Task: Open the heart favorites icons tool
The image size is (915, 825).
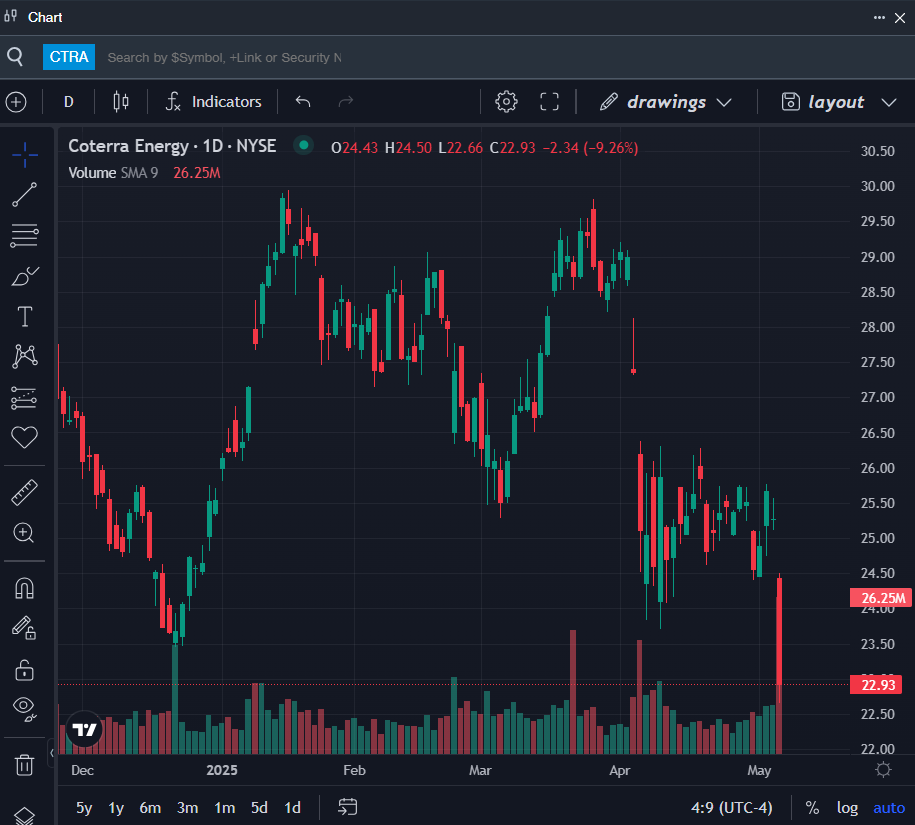Action: tap(25, 437)
